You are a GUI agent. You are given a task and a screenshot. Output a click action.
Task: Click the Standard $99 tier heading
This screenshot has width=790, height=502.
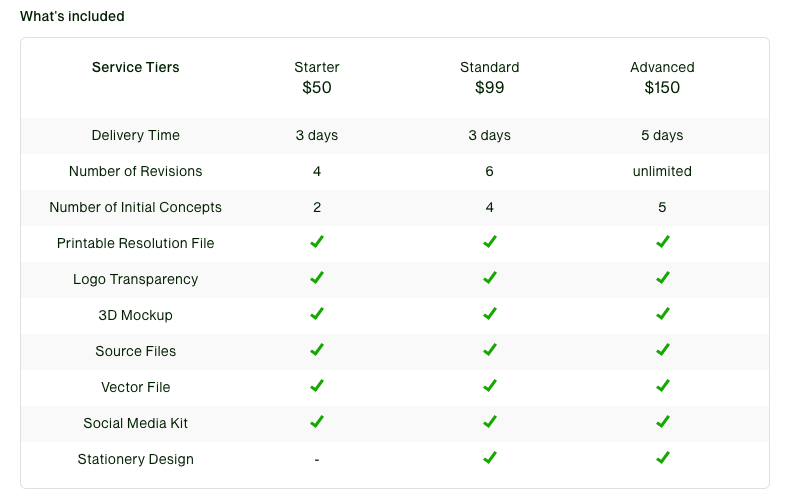(490, 78)
